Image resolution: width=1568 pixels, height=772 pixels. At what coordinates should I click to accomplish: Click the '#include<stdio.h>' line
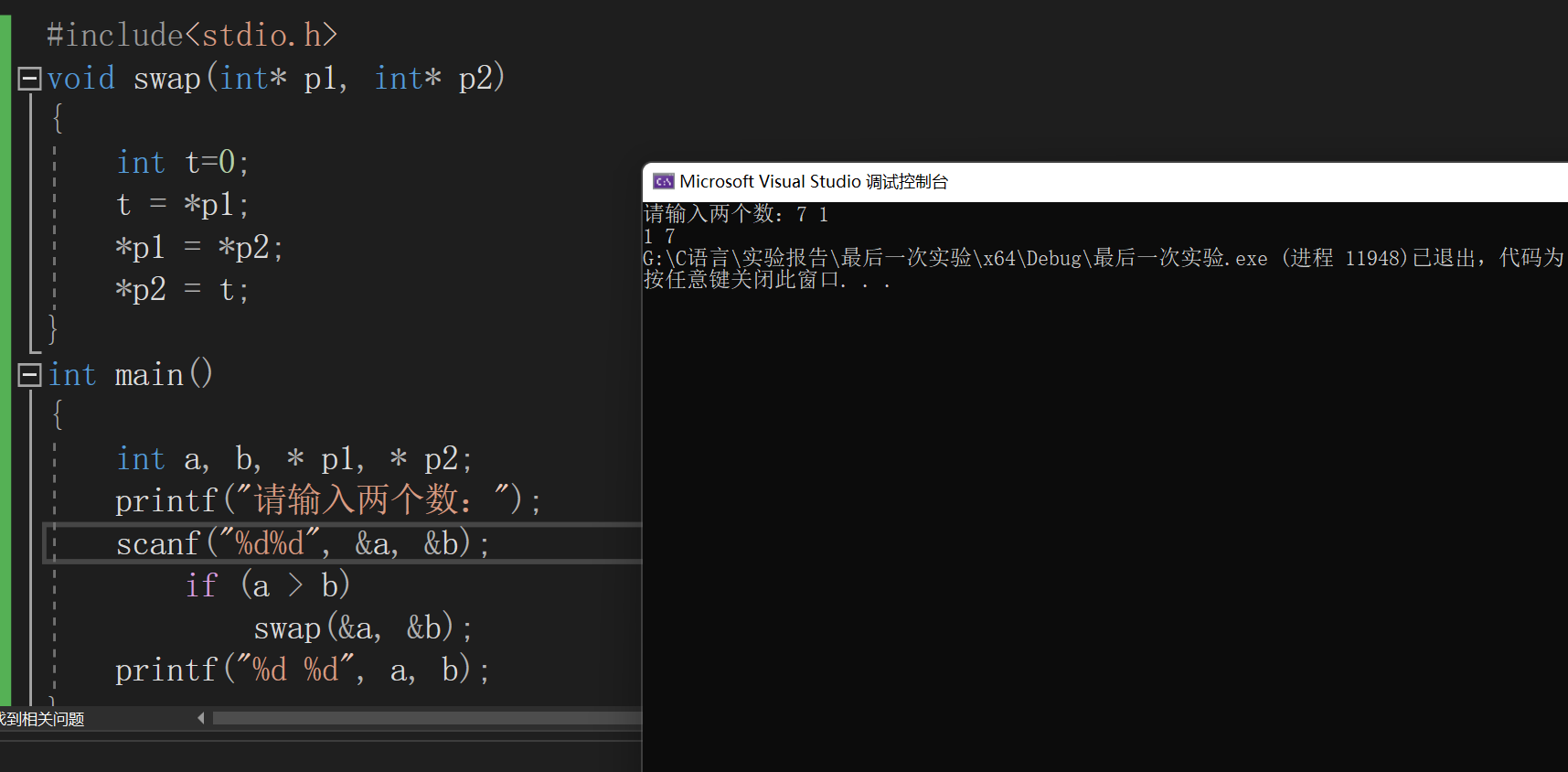click(192, 35)
